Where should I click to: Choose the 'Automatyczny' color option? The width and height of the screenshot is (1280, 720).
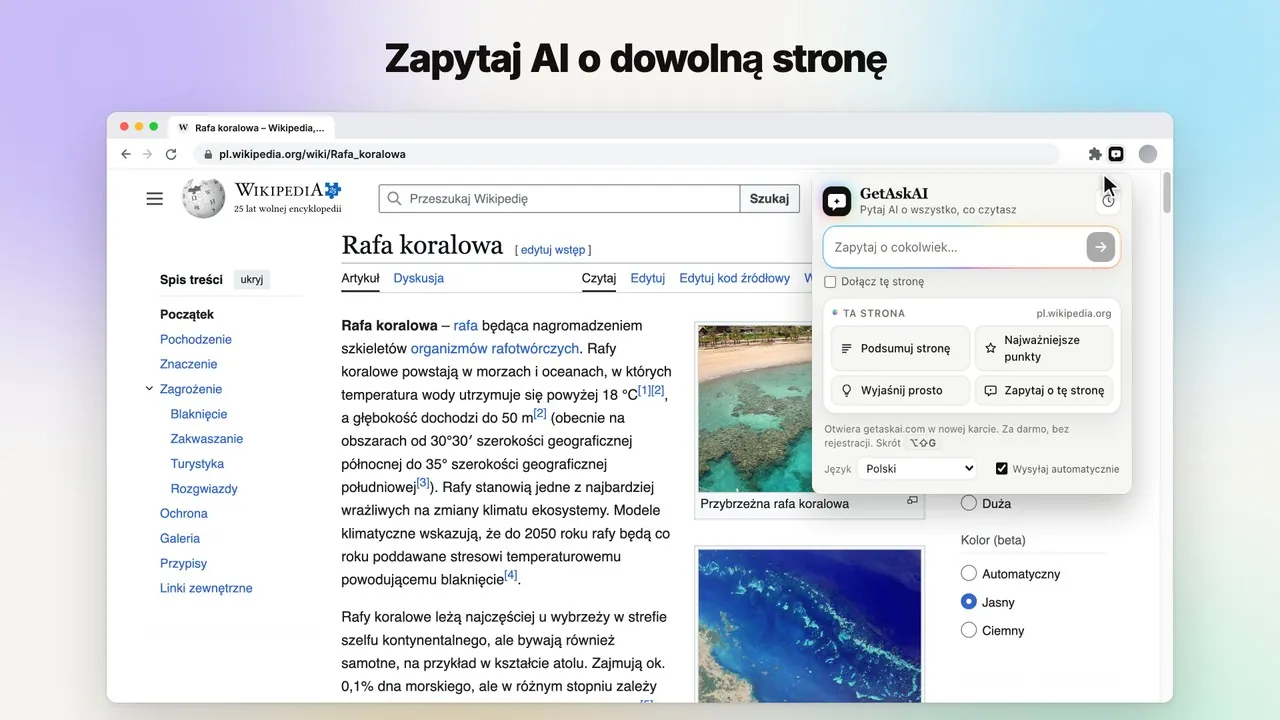[x=968, y=574]
